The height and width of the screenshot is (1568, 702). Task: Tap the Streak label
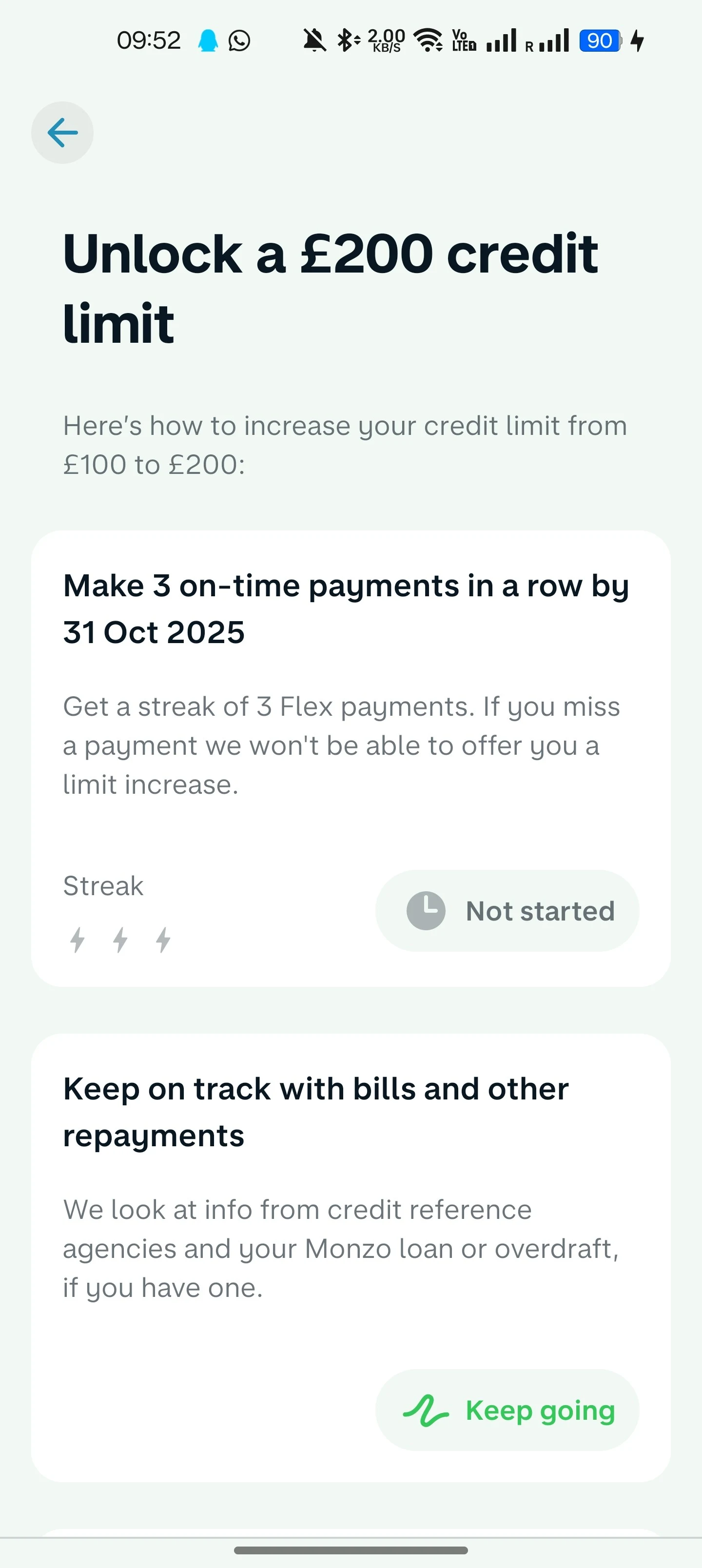pos(103,885)
